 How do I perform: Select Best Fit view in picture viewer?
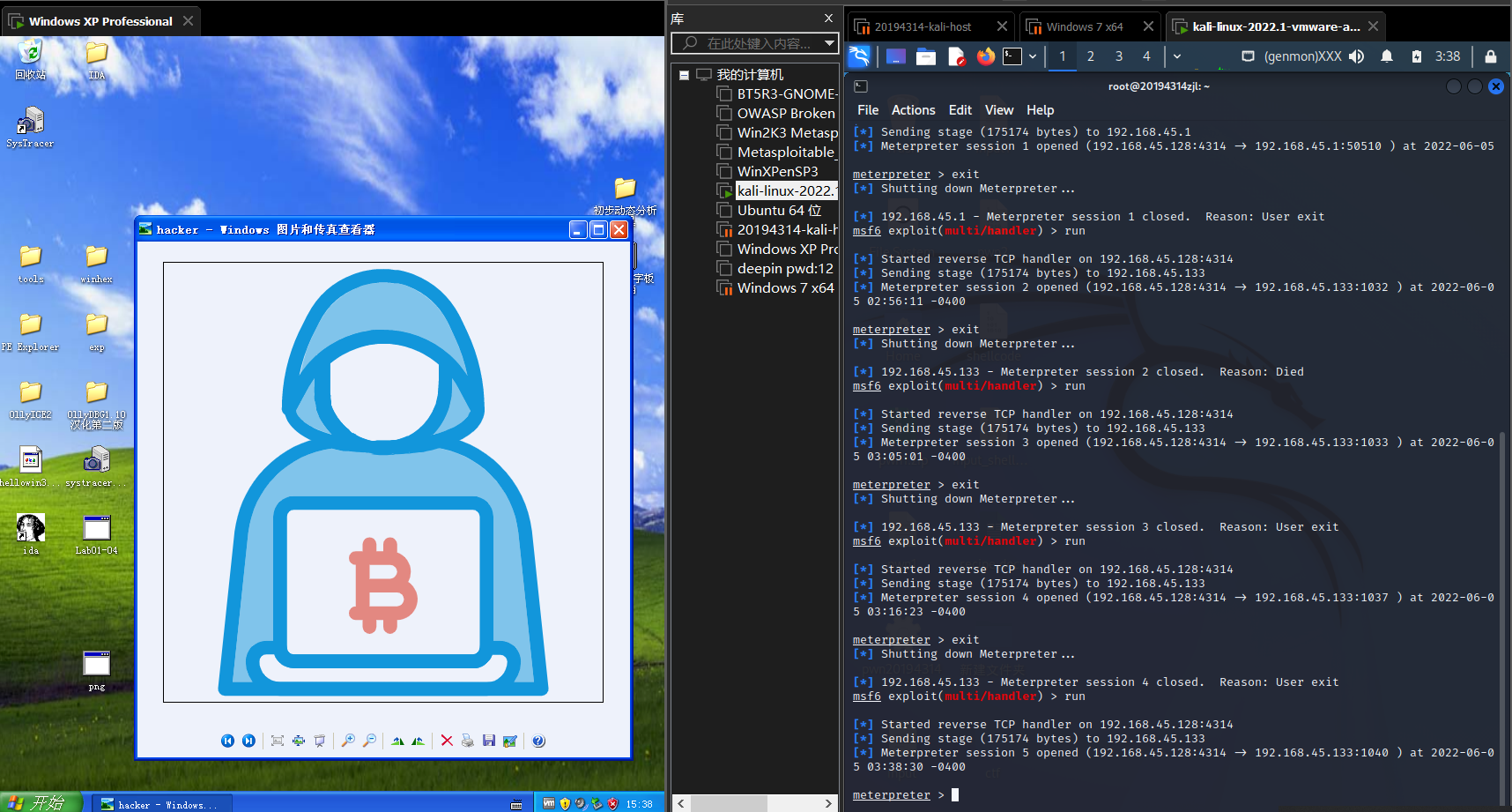(x=278, y=741)
